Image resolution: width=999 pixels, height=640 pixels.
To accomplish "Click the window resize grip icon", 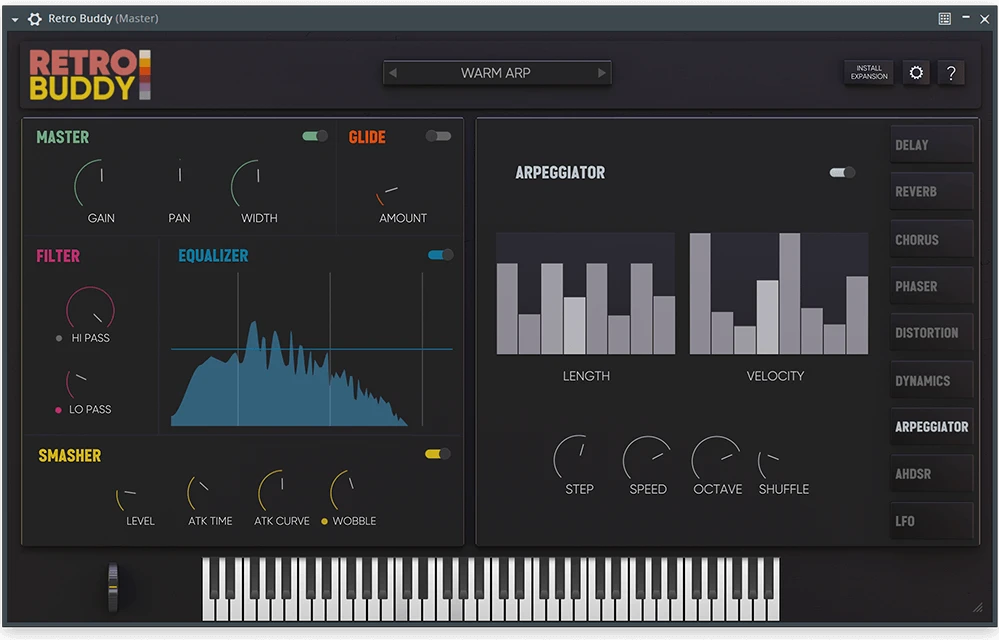I will coord(977,608).
